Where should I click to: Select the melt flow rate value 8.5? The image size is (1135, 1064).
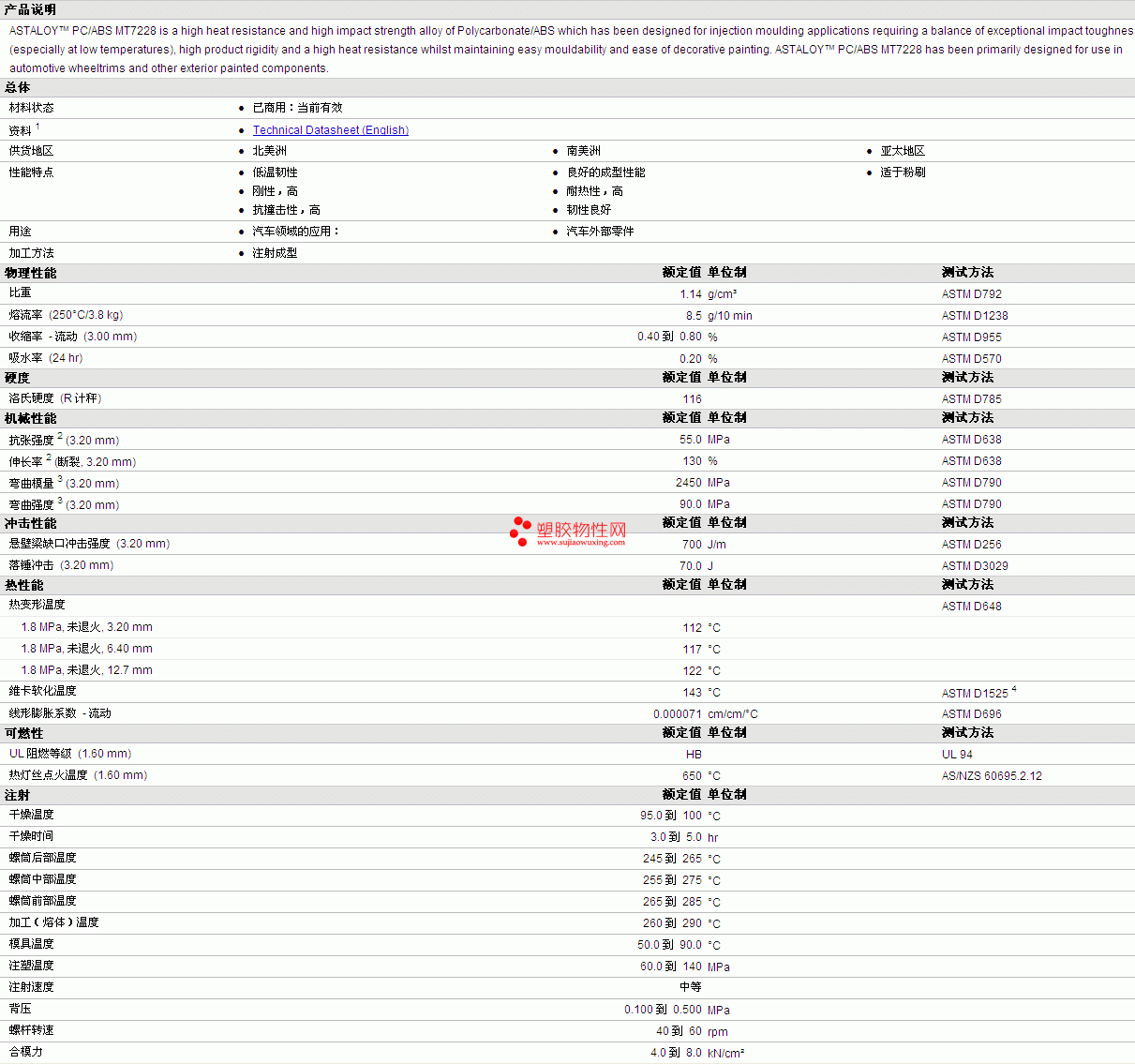click(x=694, y=316)
